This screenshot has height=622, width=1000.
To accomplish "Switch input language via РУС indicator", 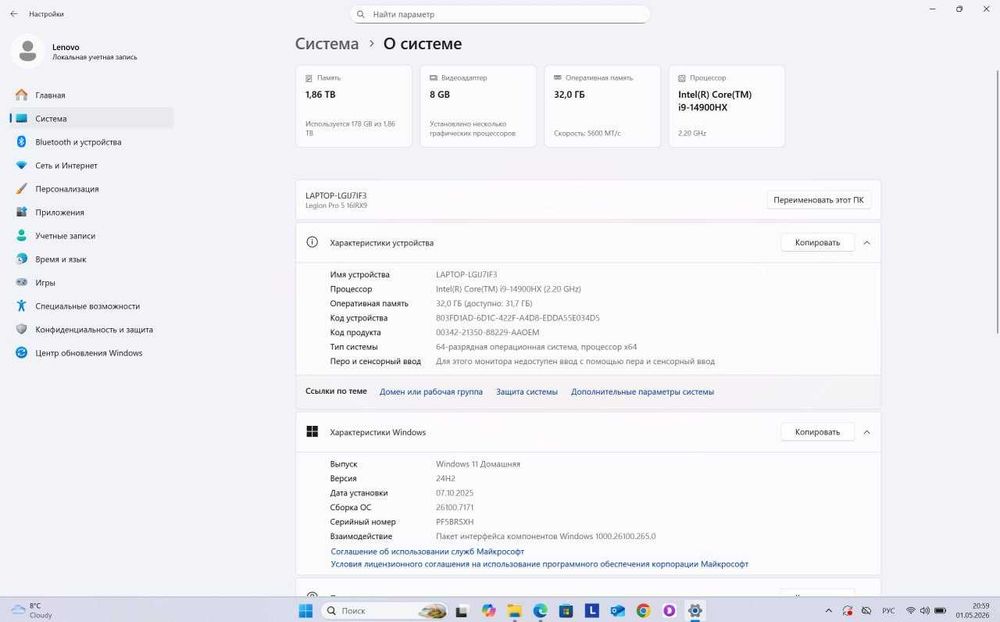I will coord(888,611).
